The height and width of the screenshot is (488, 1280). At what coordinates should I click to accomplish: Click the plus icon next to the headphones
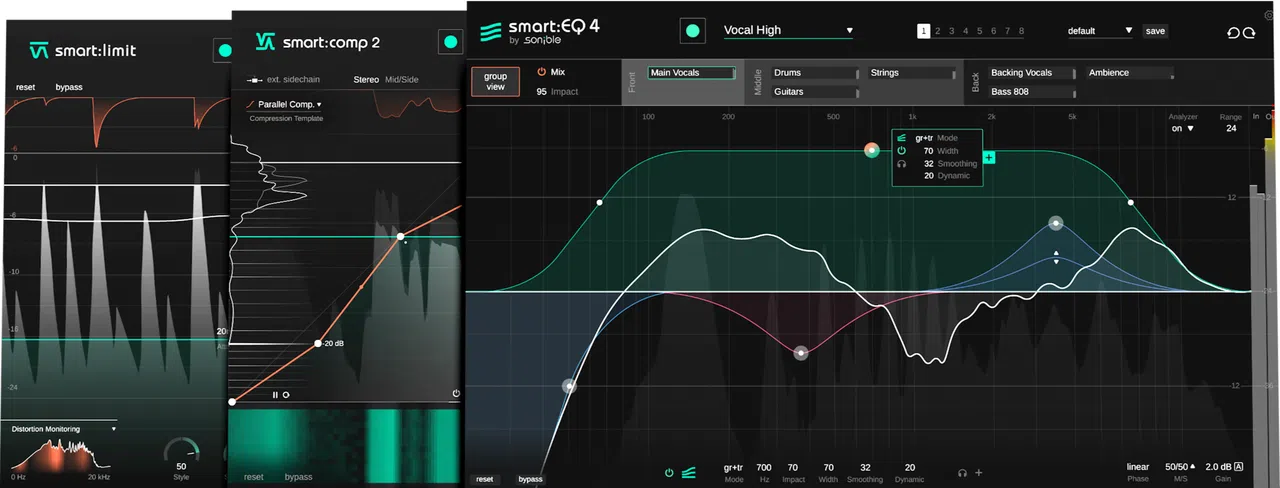(x=979, y=472)
